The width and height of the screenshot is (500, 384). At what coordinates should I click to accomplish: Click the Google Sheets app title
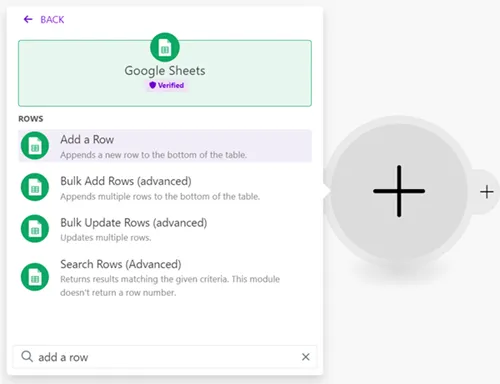point(165,71)
